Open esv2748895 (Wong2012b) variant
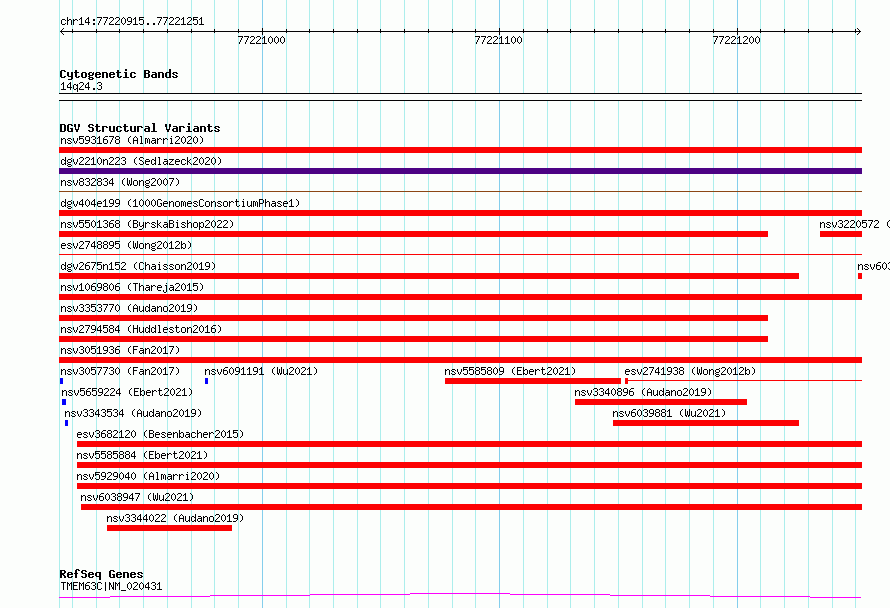Screen dimensions: 890x608 click(126, 245)
